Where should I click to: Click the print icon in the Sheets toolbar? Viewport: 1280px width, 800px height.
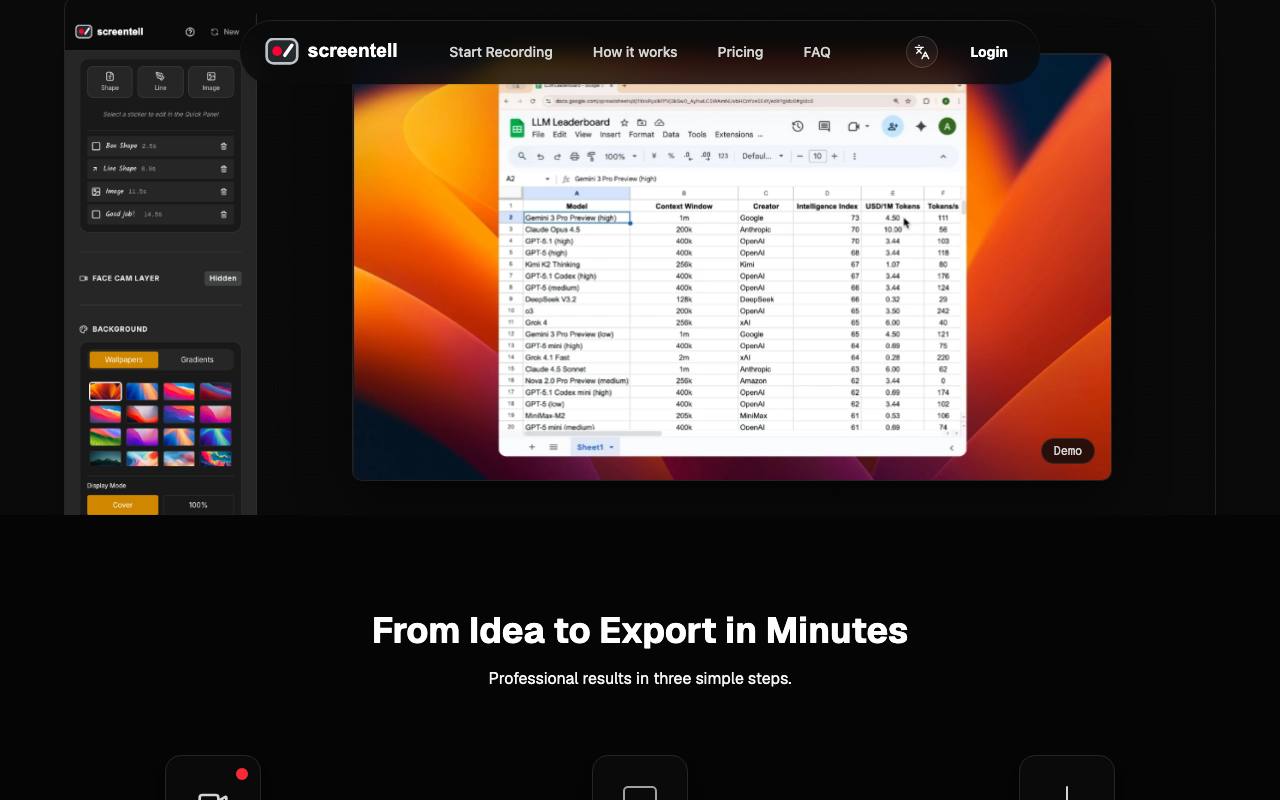click(x=574, y=156)
